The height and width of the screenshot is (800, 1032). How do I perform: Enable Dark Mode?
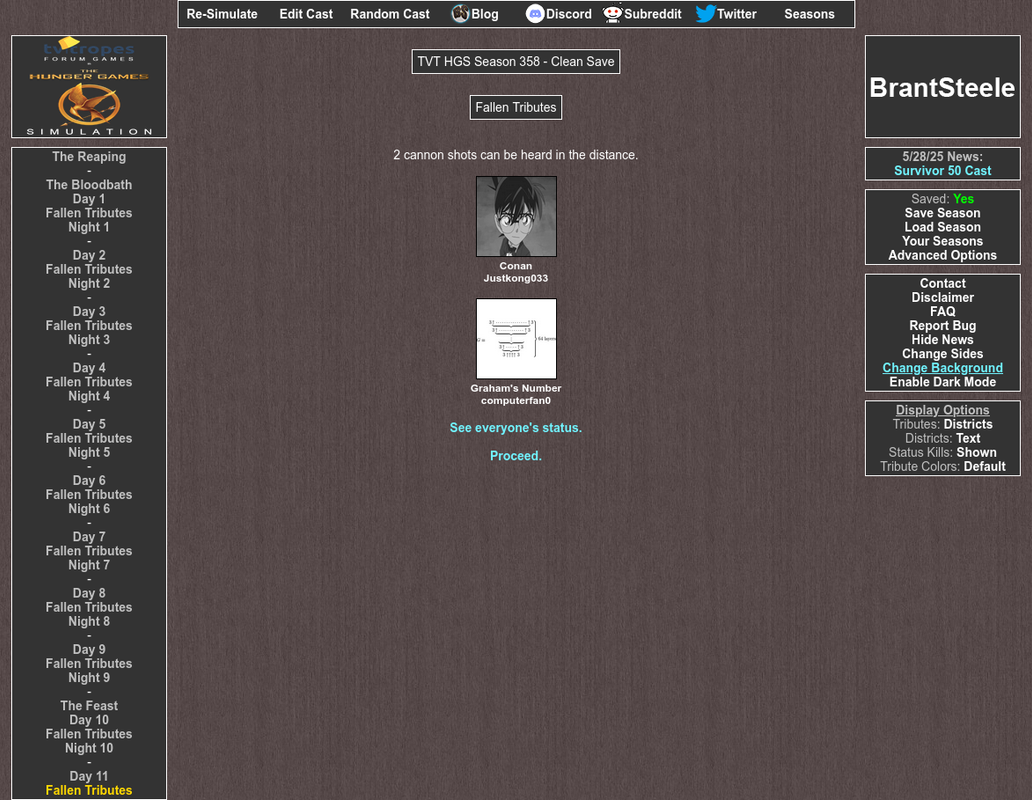tap(942, 382)
